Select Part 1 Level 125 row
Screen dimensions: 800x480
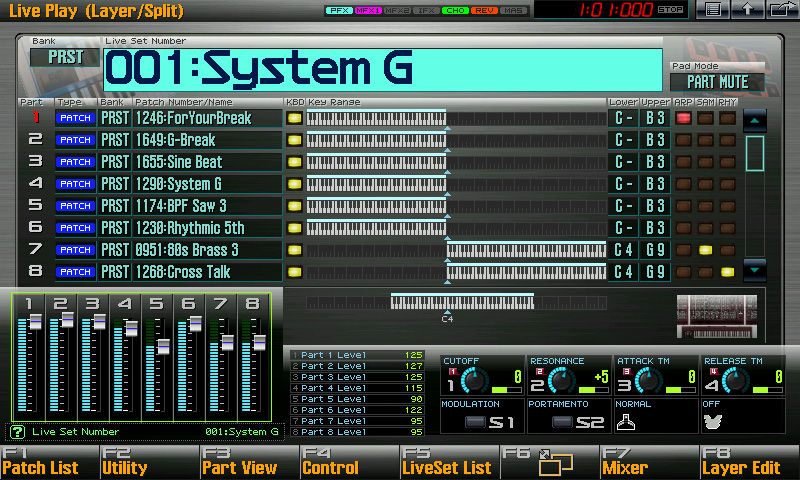(357, 355)
